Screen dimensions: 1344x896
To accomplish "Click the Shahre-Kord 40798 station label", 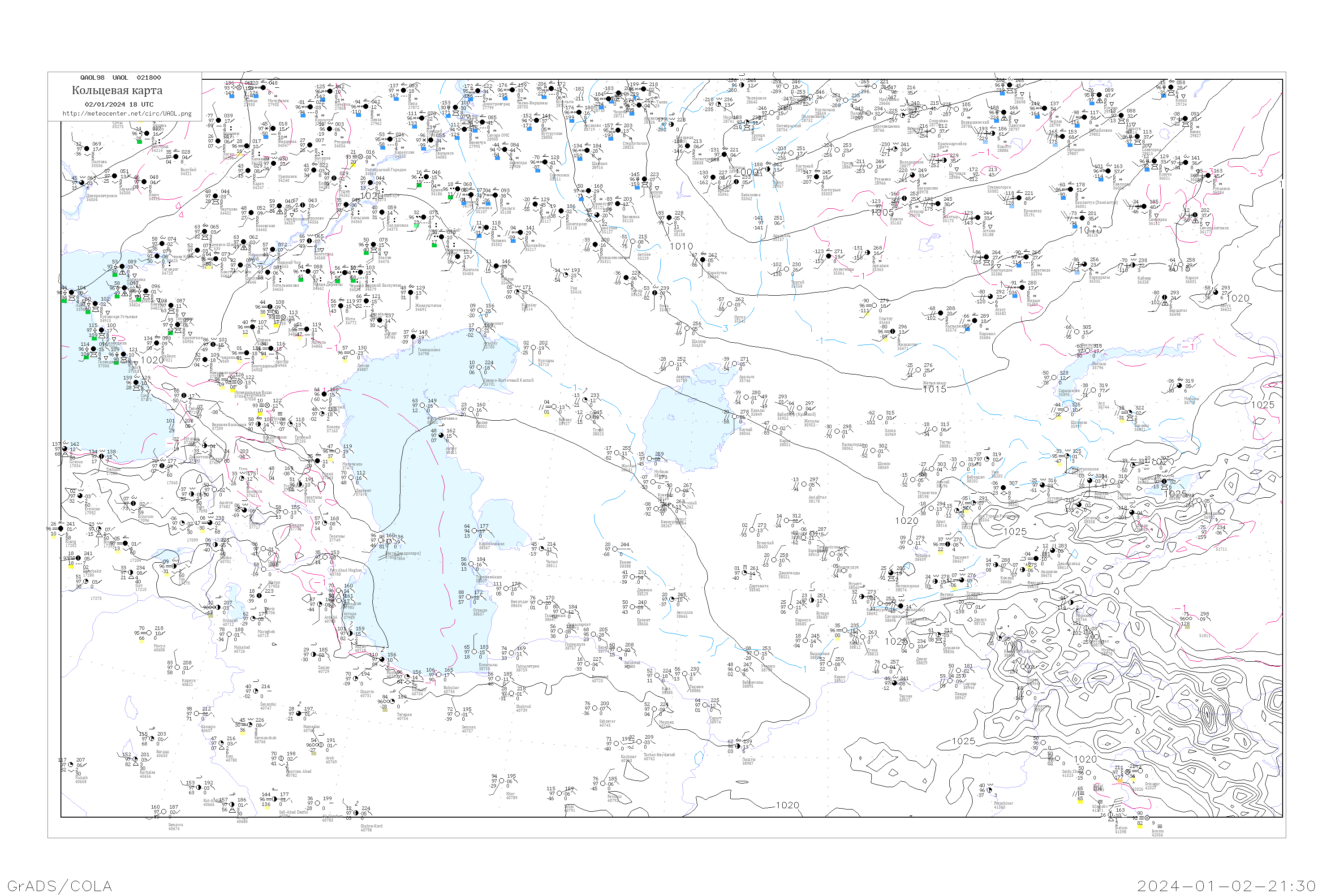I will click(x=371, y=827).
